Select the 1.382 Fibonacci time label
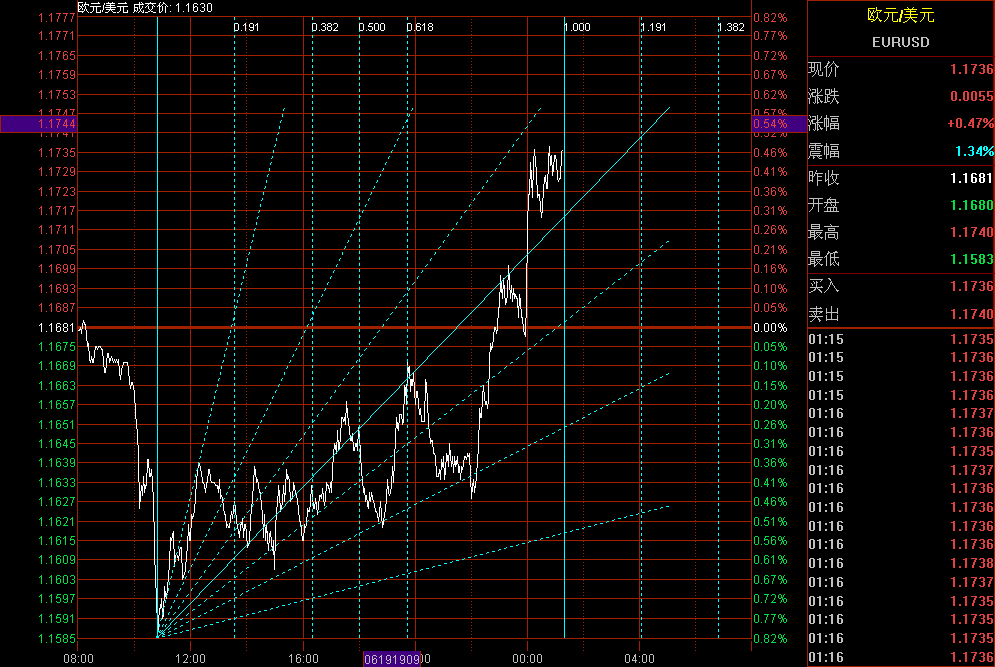This screenshot has height=667, width=995. (x=731, y=27)
